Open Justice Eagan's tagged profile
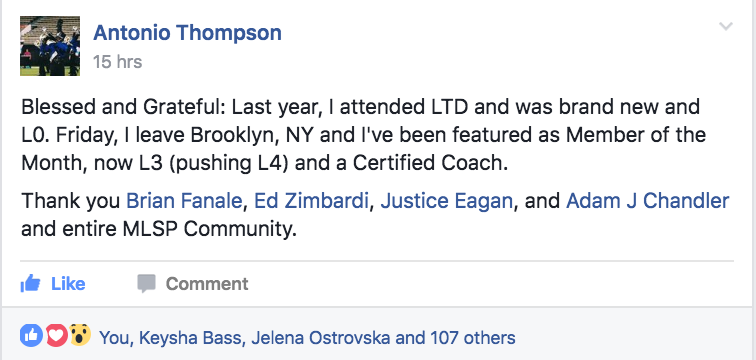756x360 pixels. (446, 201)
